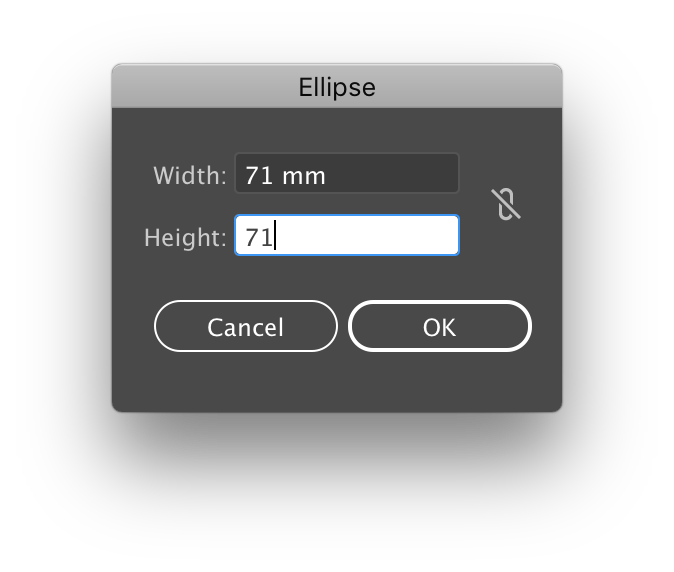Viewport: 674px width, 572px height.
Task: Cancel the Ellipse dialog
Action: (x=246, y=326)
